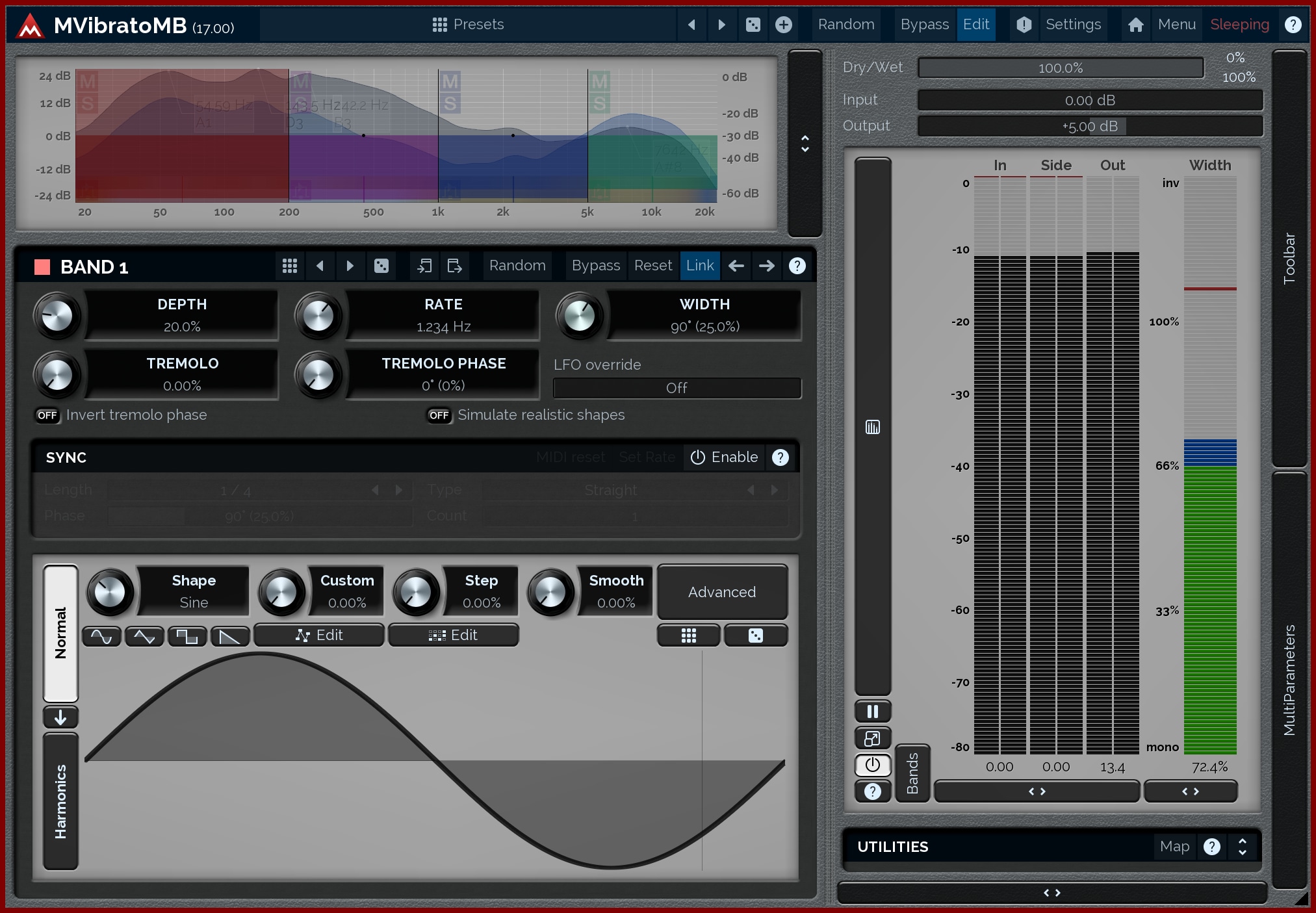Adjust the Dry/Wet slider
Viewport: 1316px width, 913px height.
1060,68
